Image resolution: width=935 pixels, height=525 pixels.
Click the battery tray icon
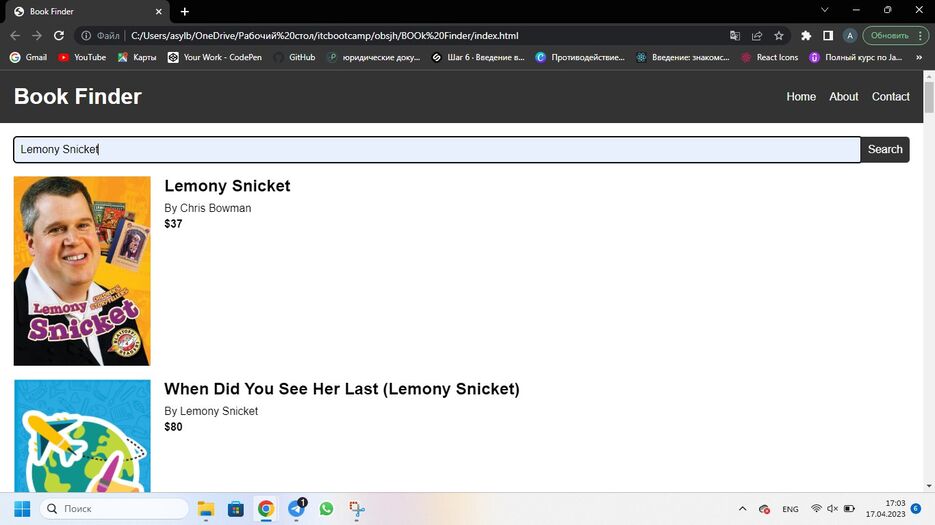(x=849, y=508)
